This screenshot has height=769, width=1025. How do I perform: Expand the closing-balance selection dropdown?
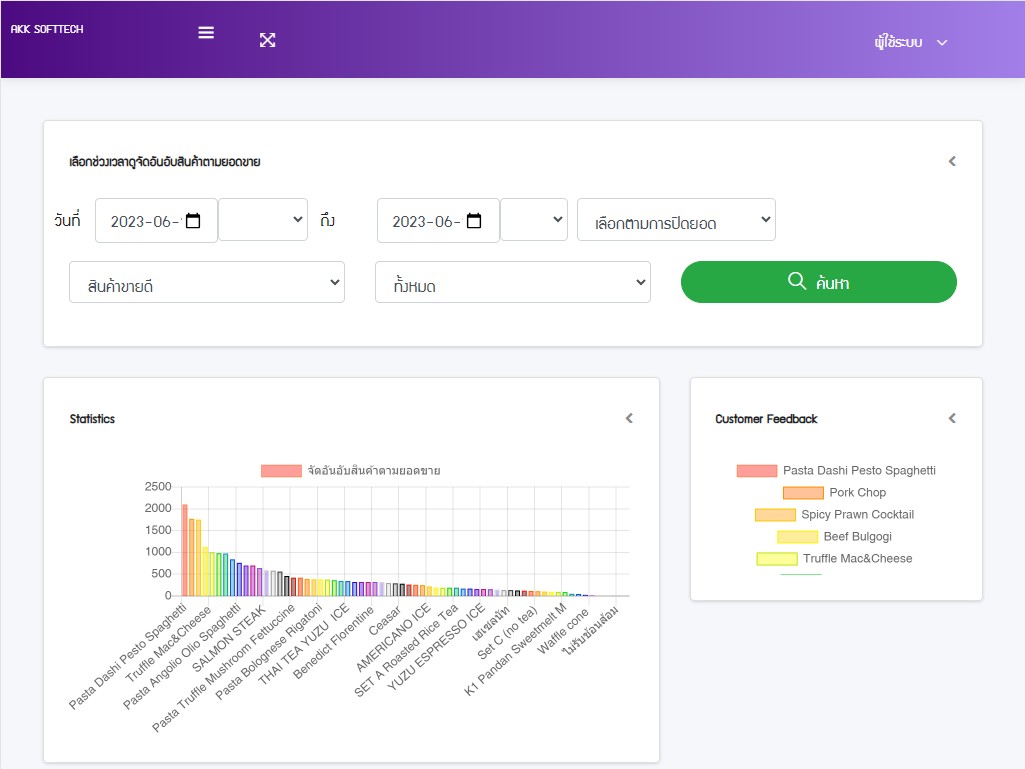(676, 221)
